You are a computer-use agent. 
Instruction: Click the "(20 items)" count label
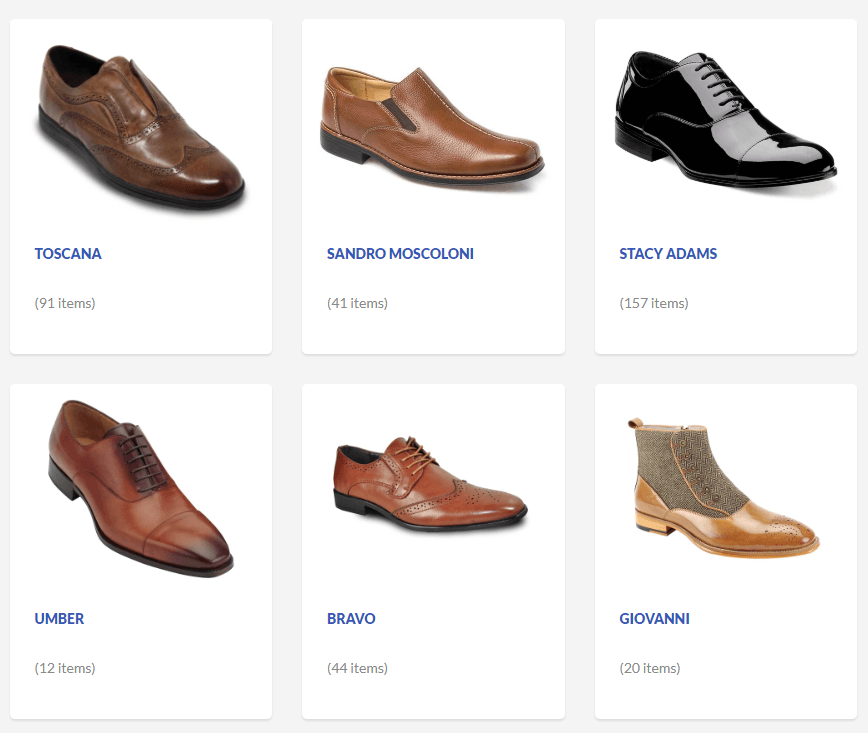(650, 668)
